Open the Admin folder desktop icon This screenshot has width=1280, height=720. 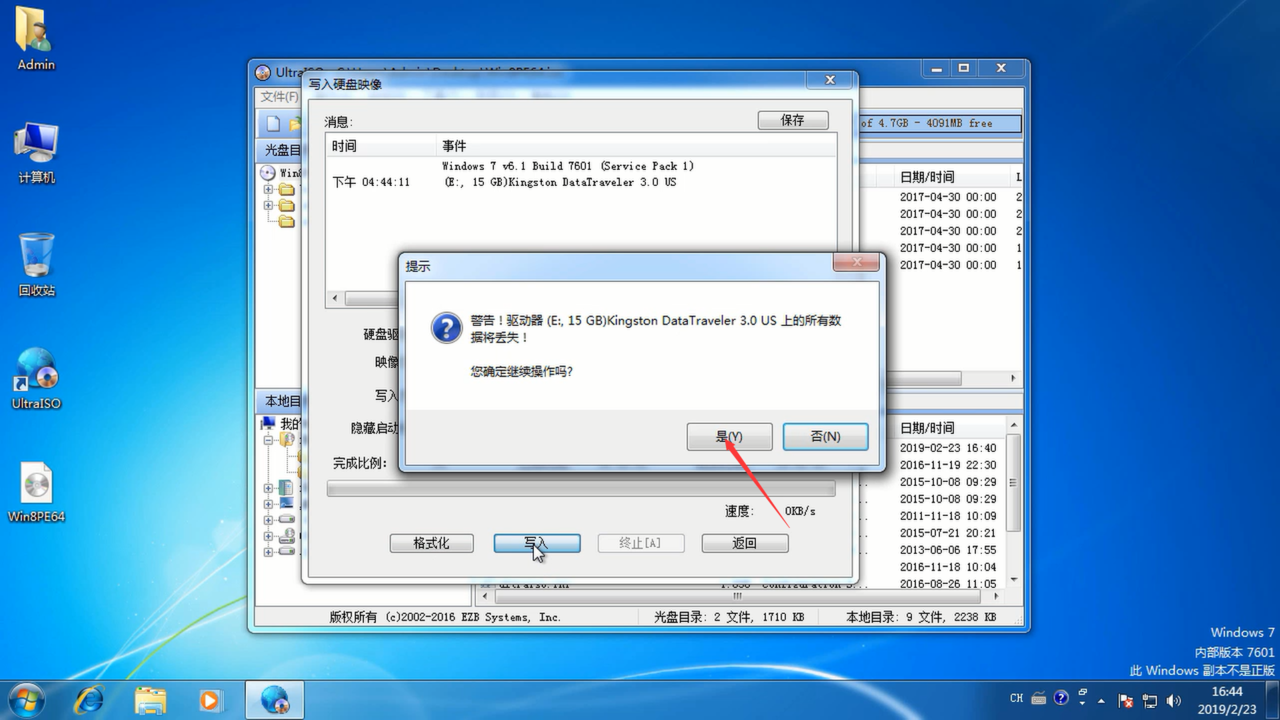[x=36, y=38]
